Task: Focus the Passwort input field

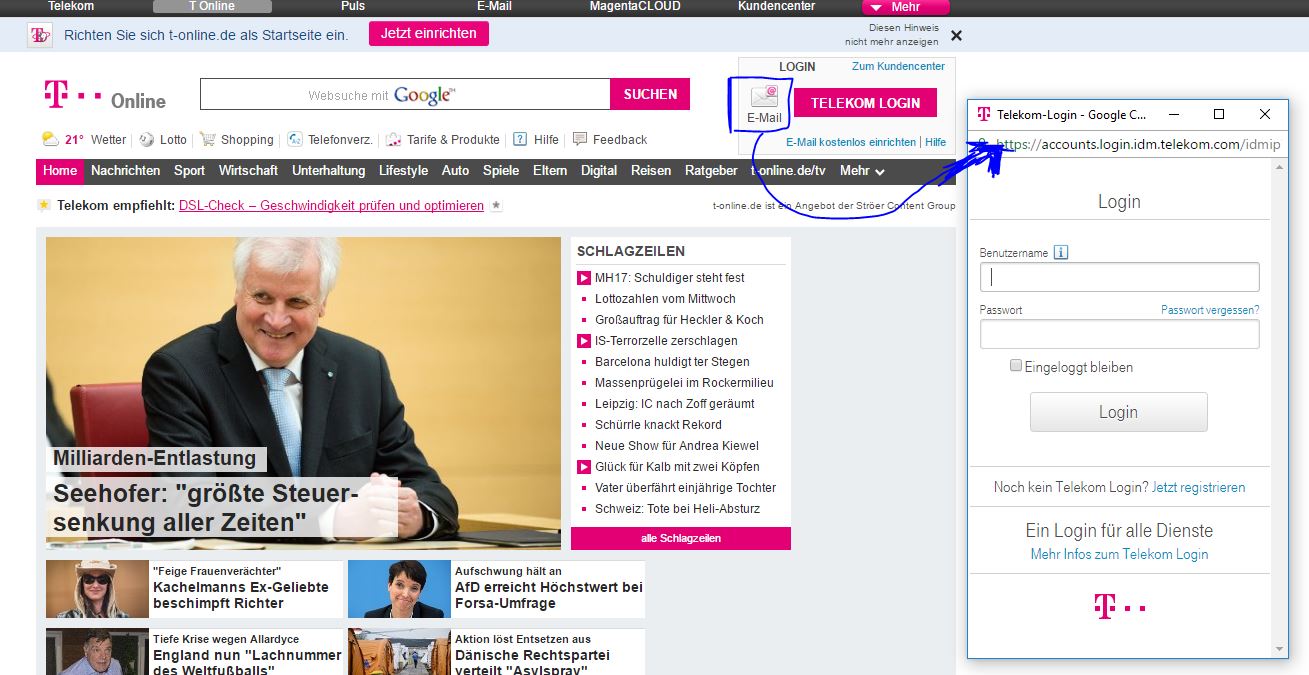Action: point(1119,334)
